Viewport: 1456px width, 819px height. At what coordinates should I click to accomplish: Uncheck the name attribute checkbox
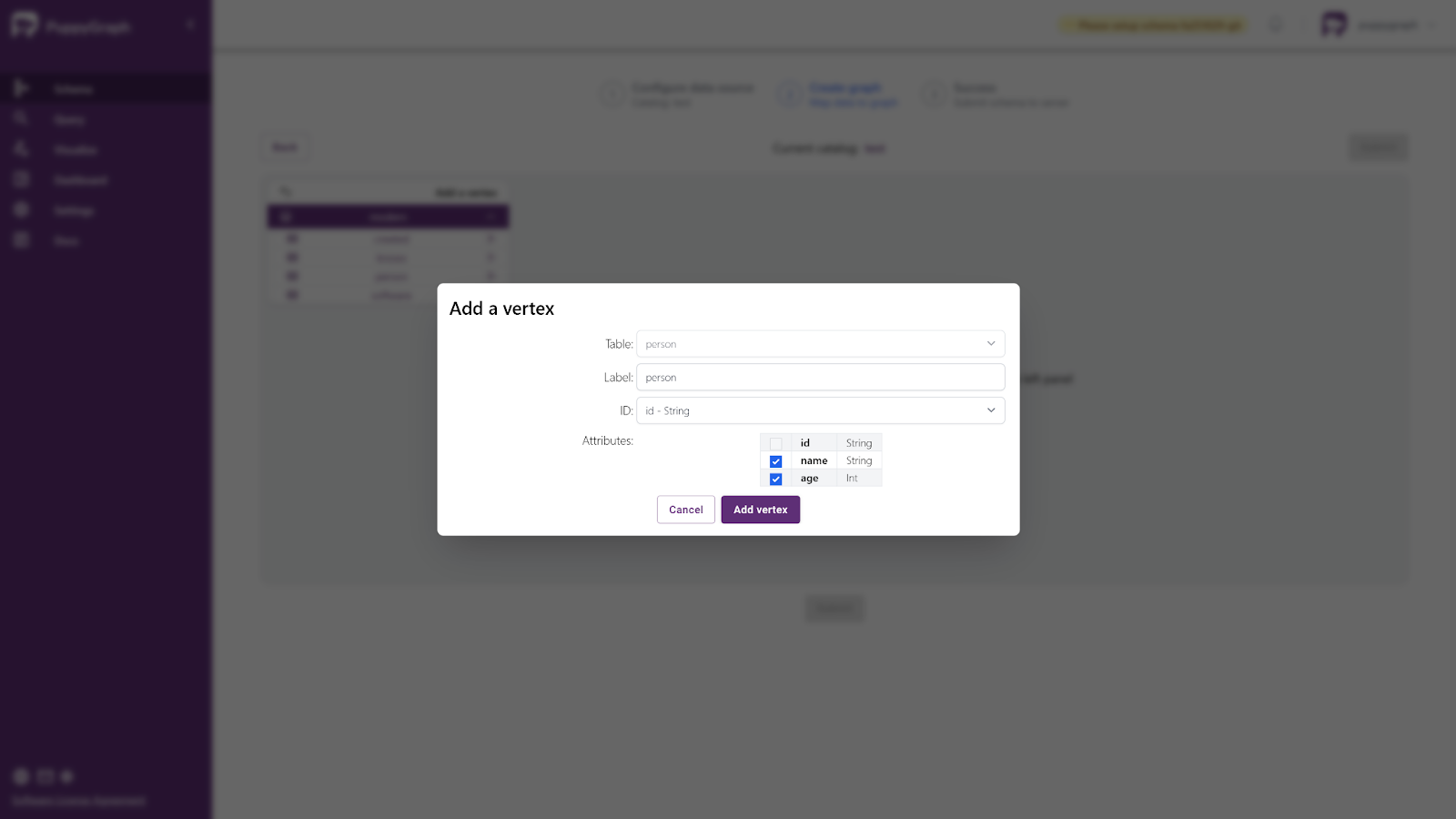click(x=775, y=461)
